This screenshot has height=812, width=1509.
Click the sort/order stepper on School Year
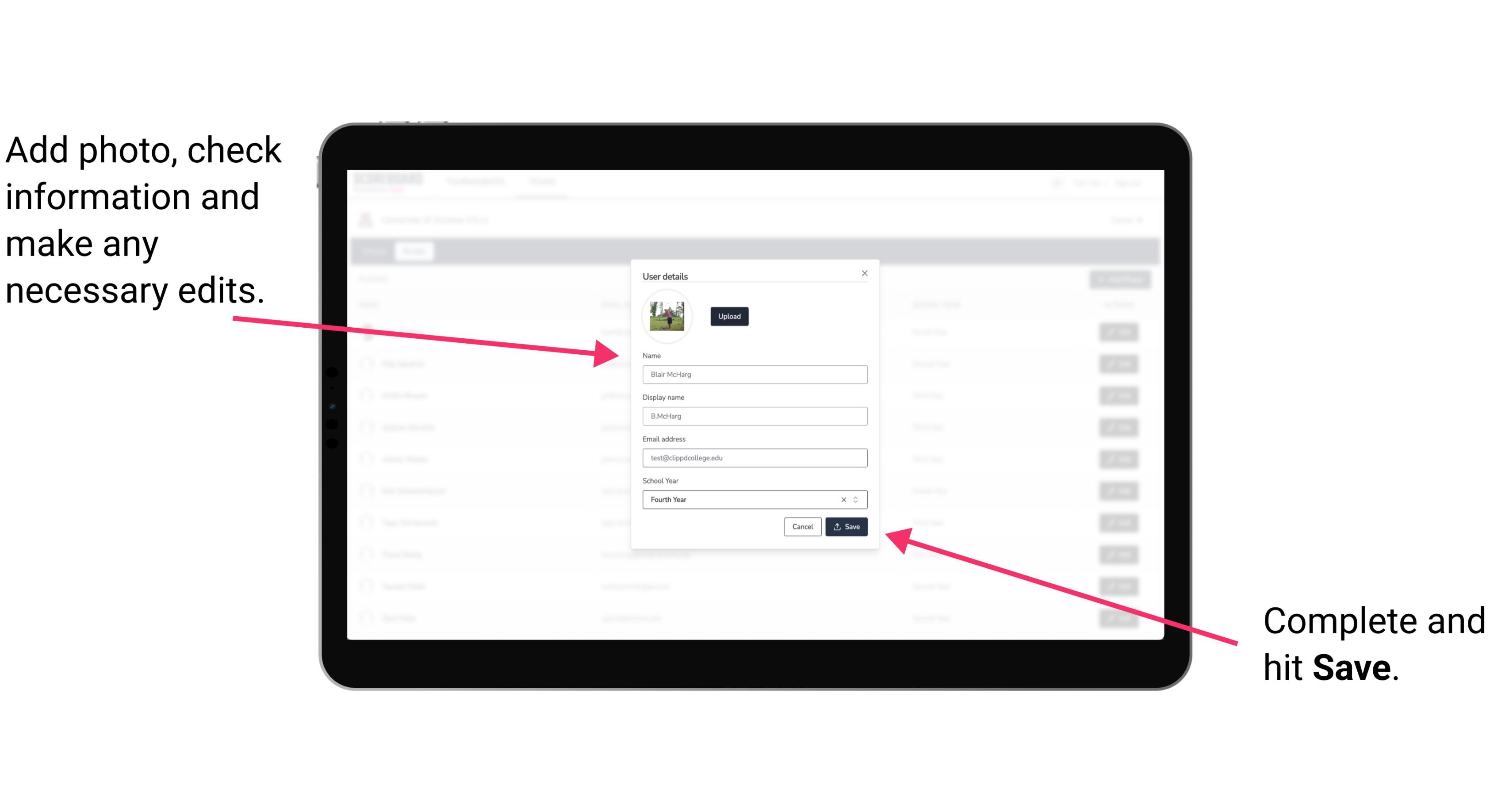857,498
